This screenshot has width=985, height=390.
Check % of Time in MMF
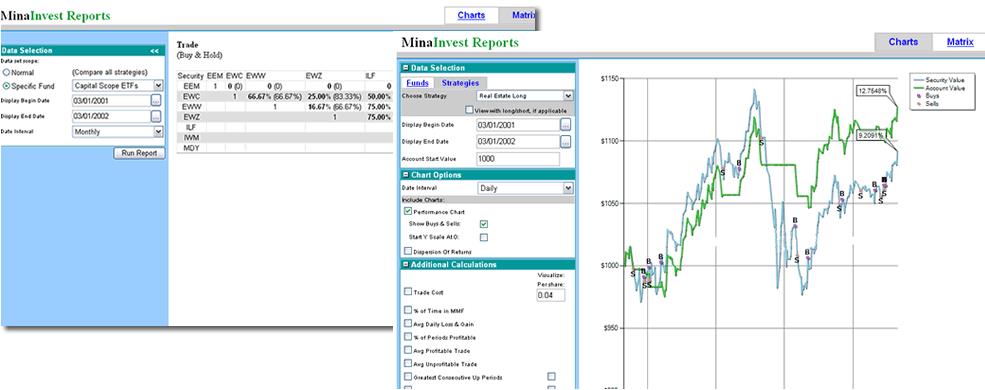click(408, 310)
